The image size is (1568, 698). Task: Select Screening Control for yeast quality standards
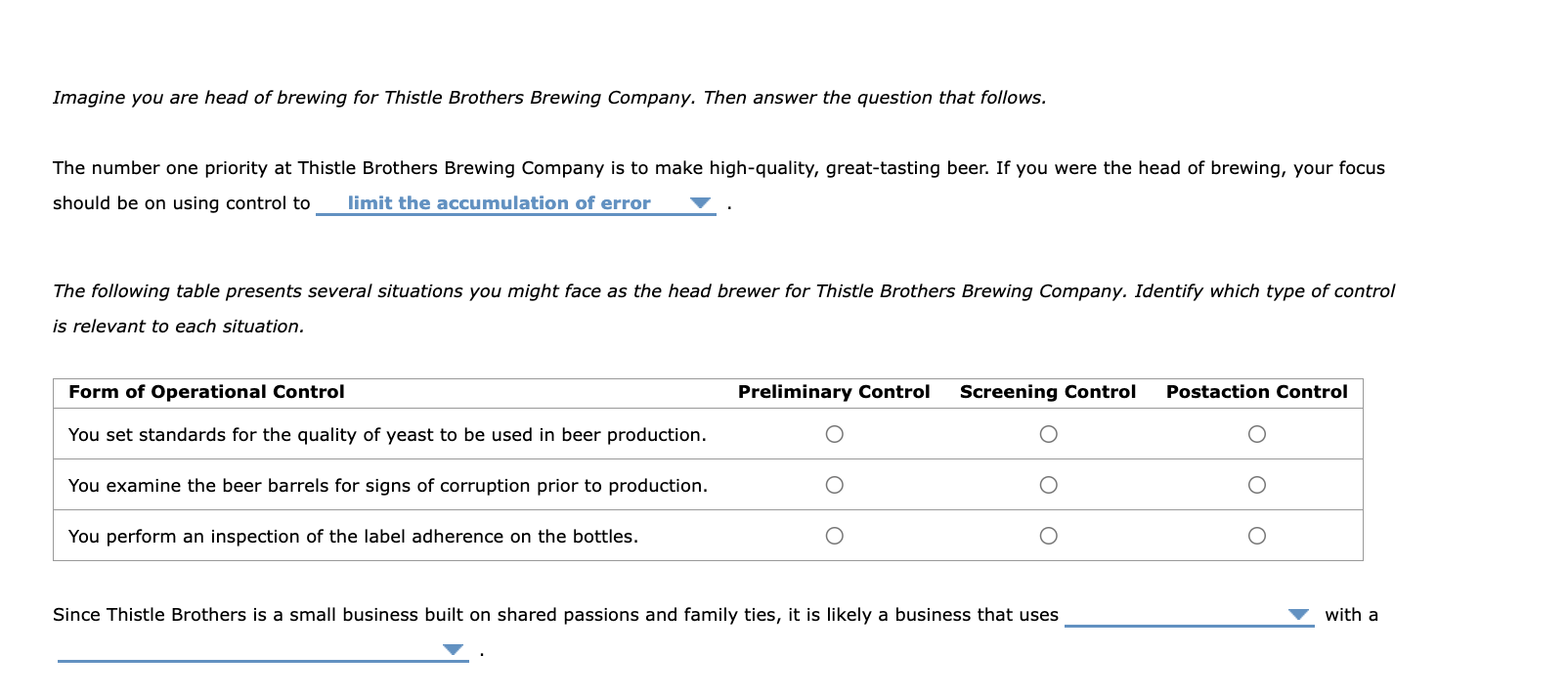click(1048, 434)
